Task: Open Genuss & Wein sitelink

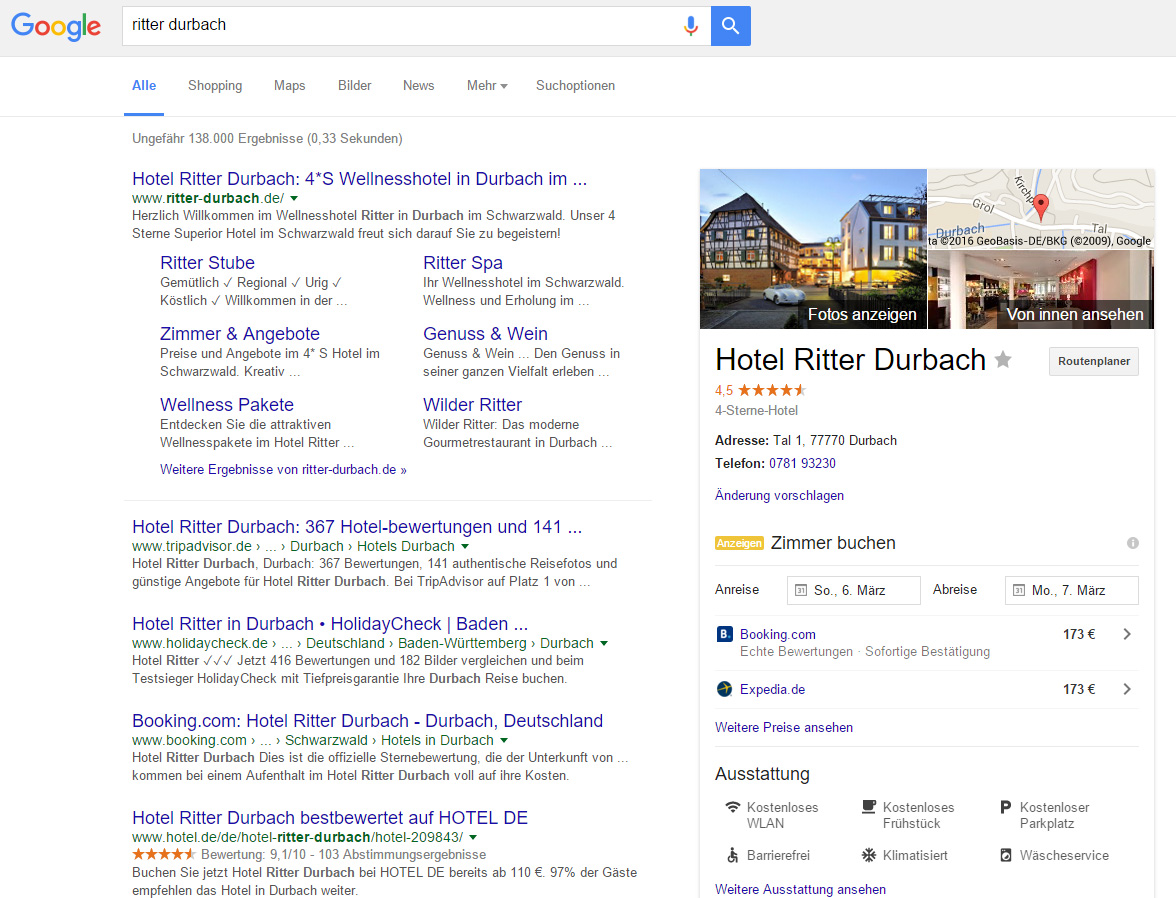Action: pyautogui.click(x=485, y=334)
